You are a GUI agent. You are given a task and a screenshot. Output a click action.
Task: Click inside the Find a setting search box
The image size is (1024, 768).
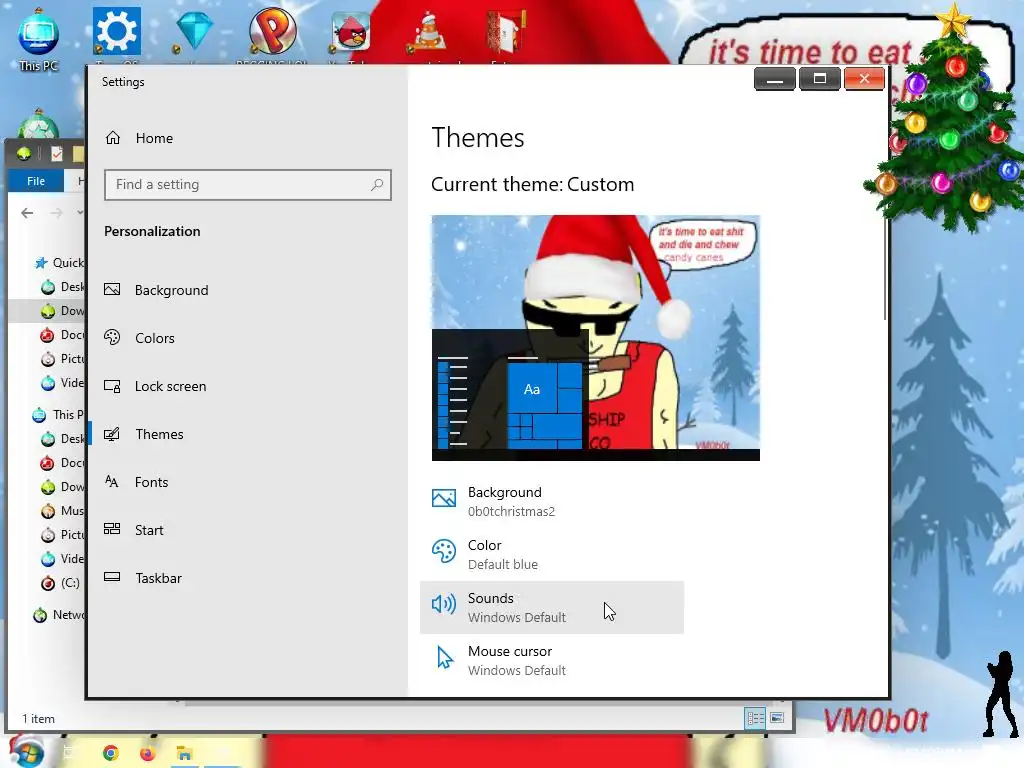point(248,185)
